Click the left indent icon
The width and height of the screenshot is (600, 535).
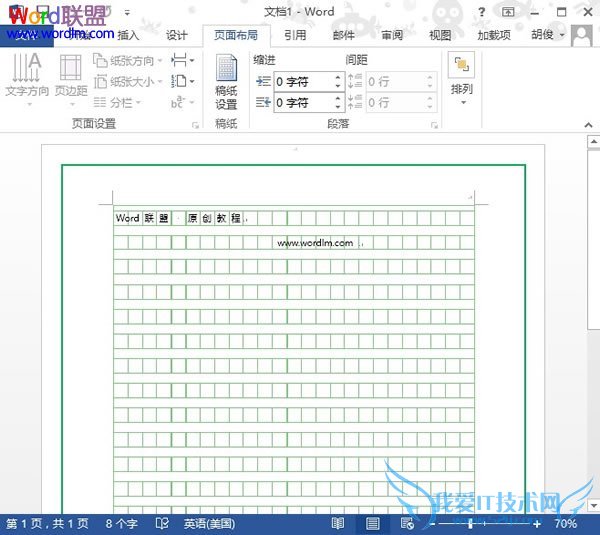263,82
